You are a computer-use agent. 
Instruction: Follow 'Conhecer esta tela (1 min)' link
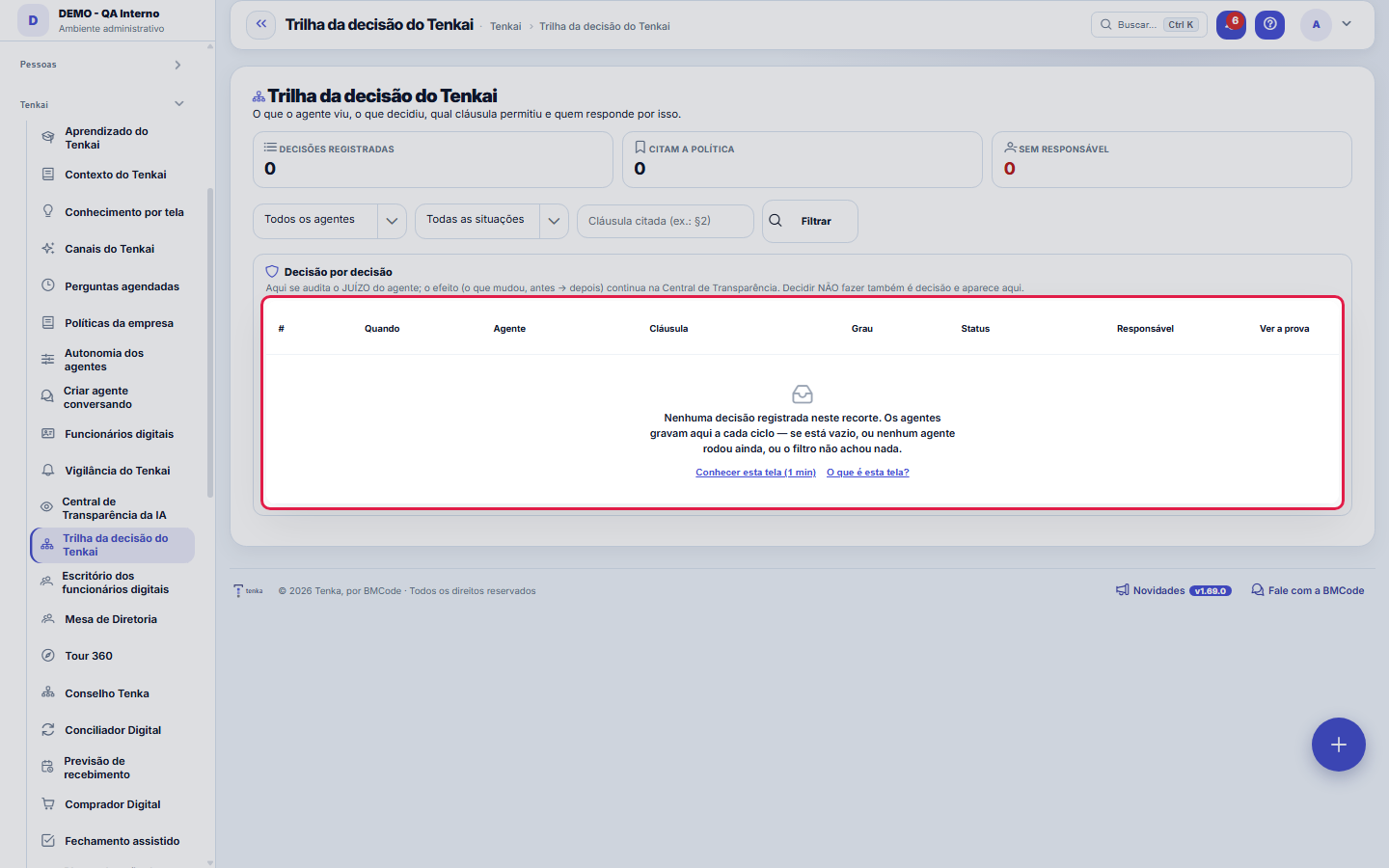756,473
